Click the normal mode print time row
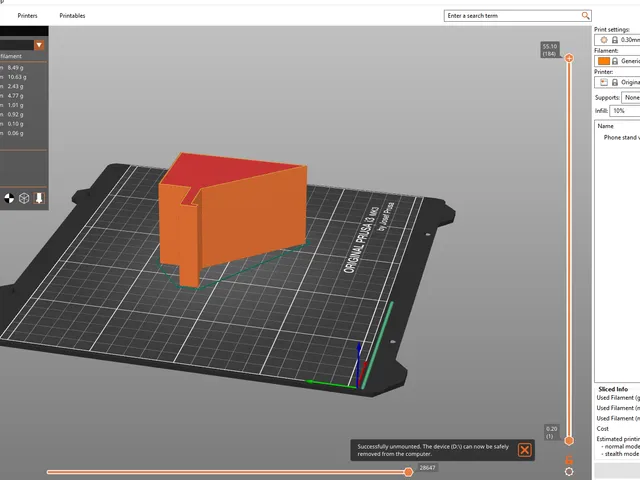Image resolution: width=640 pixels, height=480 pixels. [620, 447]
